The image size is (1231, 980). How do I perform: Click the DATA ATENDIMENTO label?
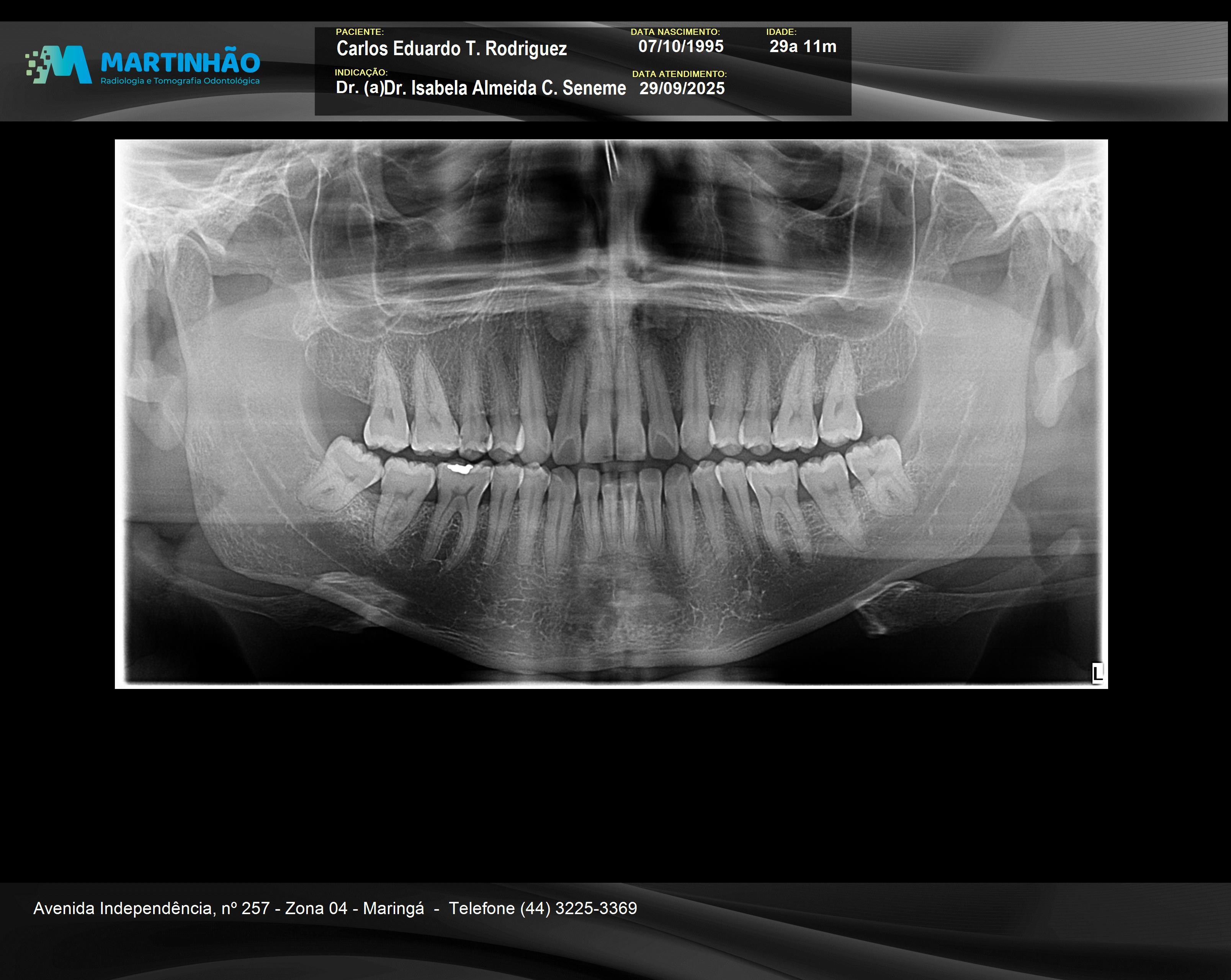[x=679, y=74]
